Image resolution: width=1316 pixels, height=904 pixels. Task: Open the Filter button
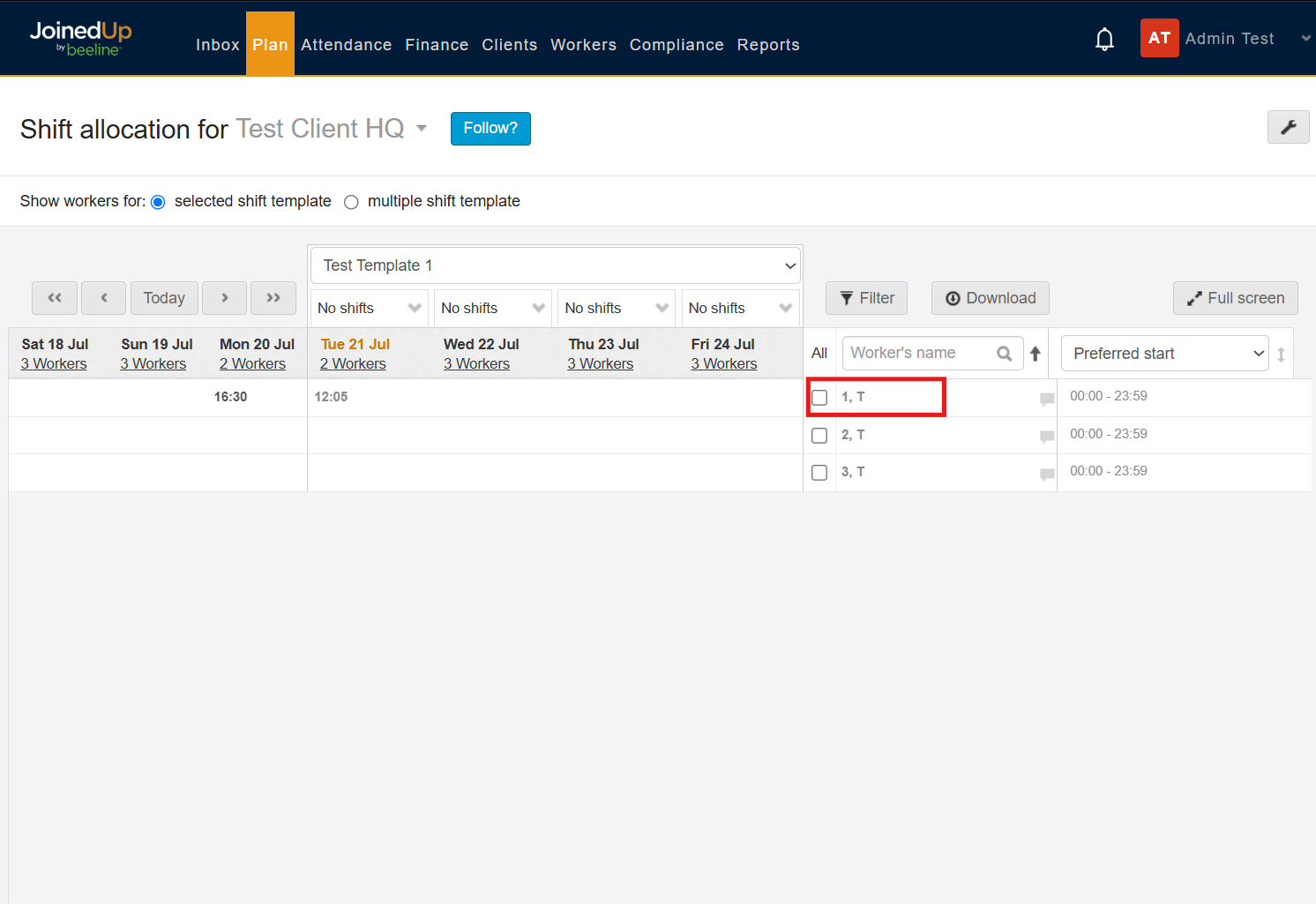click(x=866, y=298)
